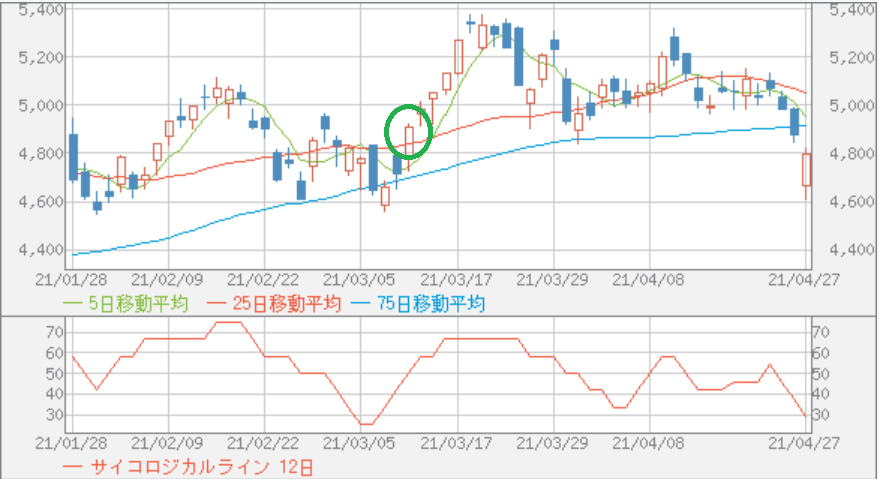
Task: Click 21/03/05 date under the psychological line chart
Action: [359, 443]
